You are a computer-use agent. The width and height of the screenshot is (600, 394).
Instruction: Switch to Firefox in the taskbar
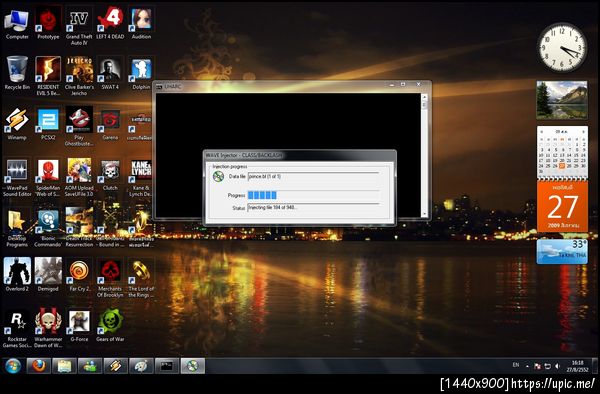click(39, 366)
